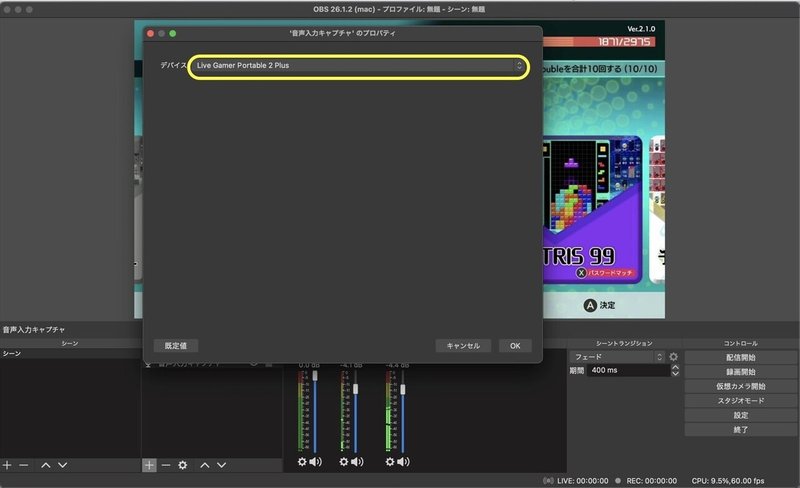Select the シーン item in the Scenes list
This screenshot has height=488, width=800.
click(x=70, y=353)
